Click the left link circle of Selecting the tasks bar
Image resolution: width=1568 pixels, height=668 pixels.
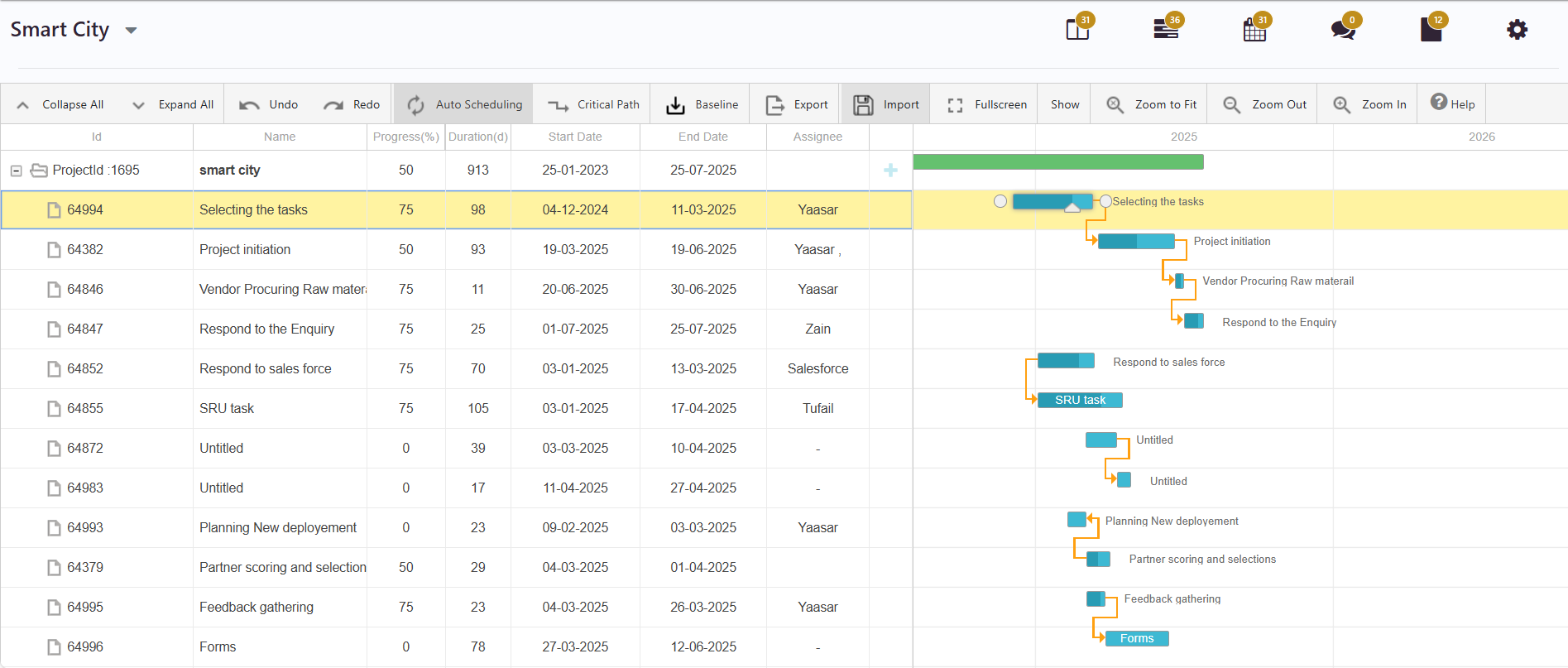coord(1000,201)
